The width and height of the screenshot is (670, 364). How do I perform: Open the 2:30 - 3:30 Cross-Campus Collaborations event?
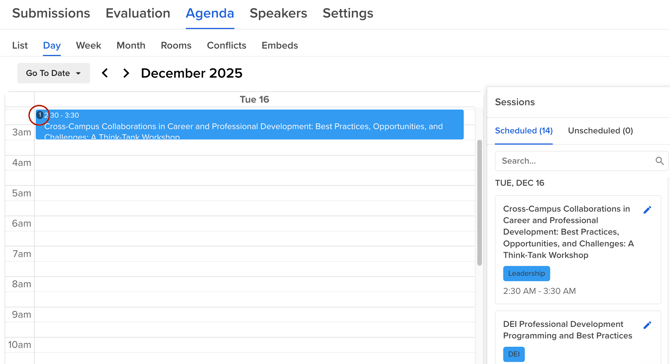(250, 124)
